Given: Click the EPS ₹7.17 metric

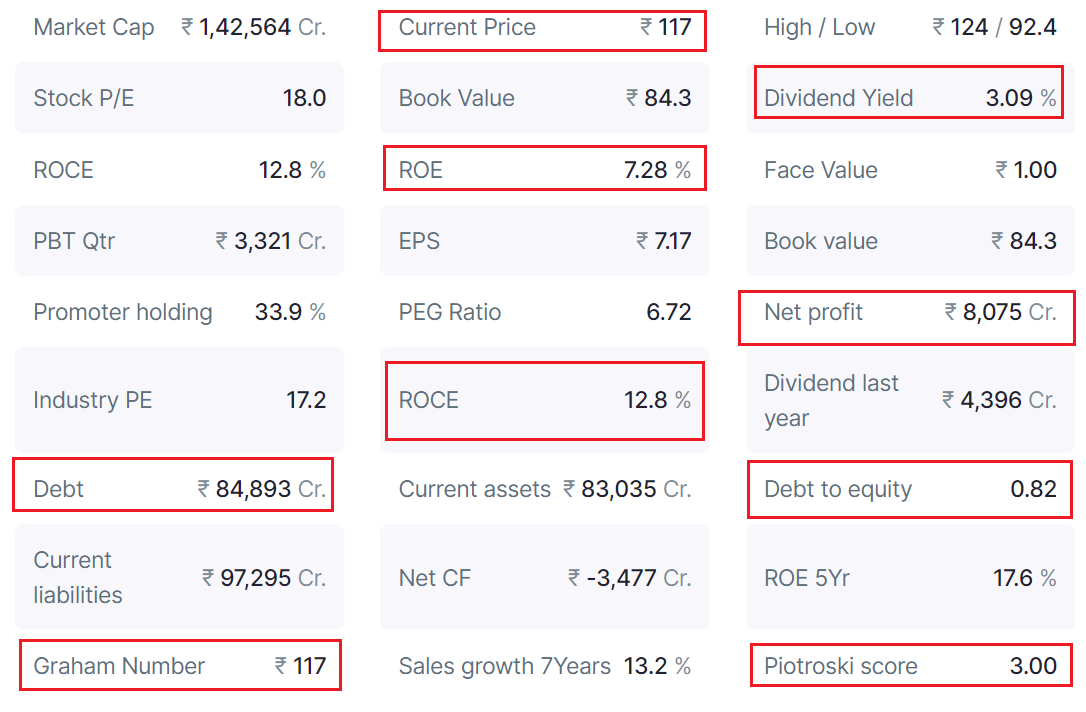Looking at the screenshot, I should [x=544, y=241].
